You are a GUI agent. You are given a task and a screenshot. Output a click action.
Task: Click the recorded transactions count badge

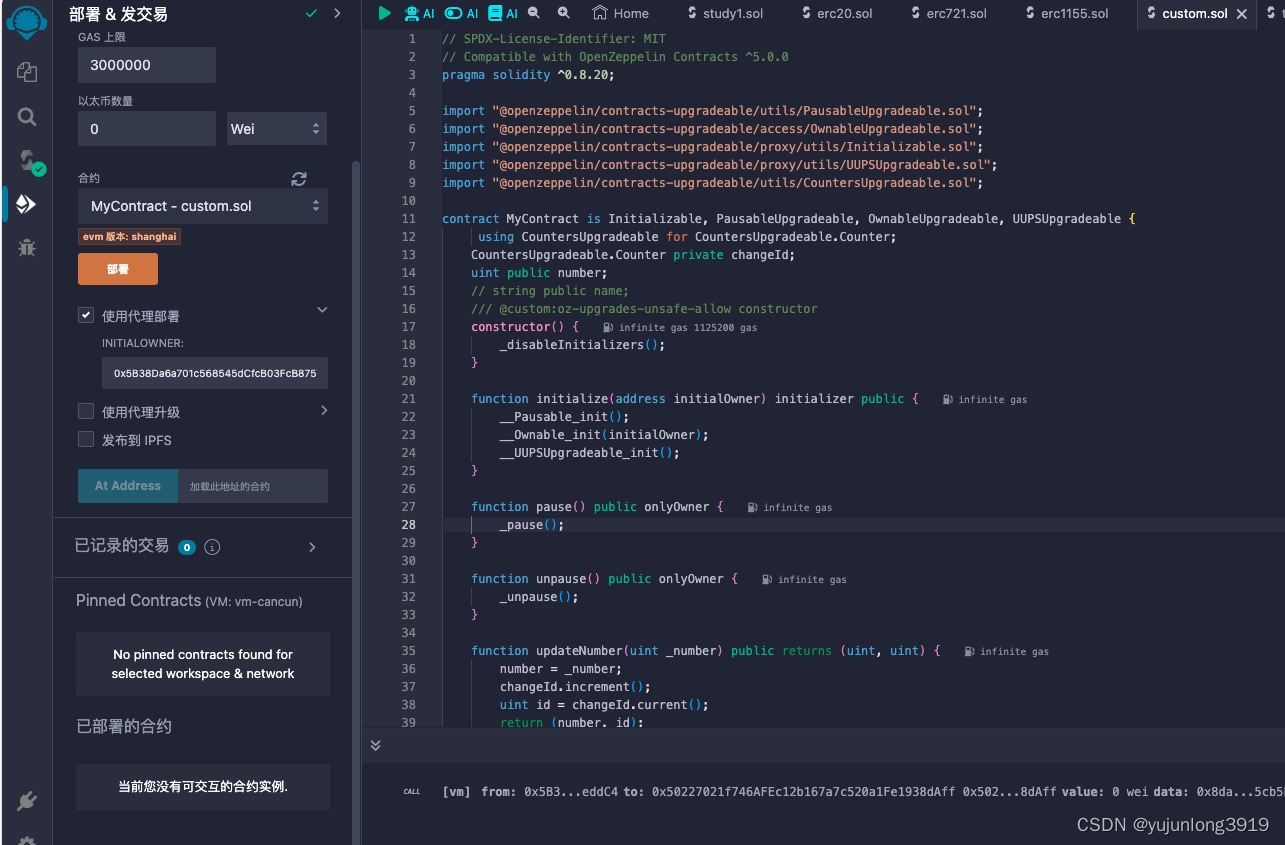click(x=186, y=547)
